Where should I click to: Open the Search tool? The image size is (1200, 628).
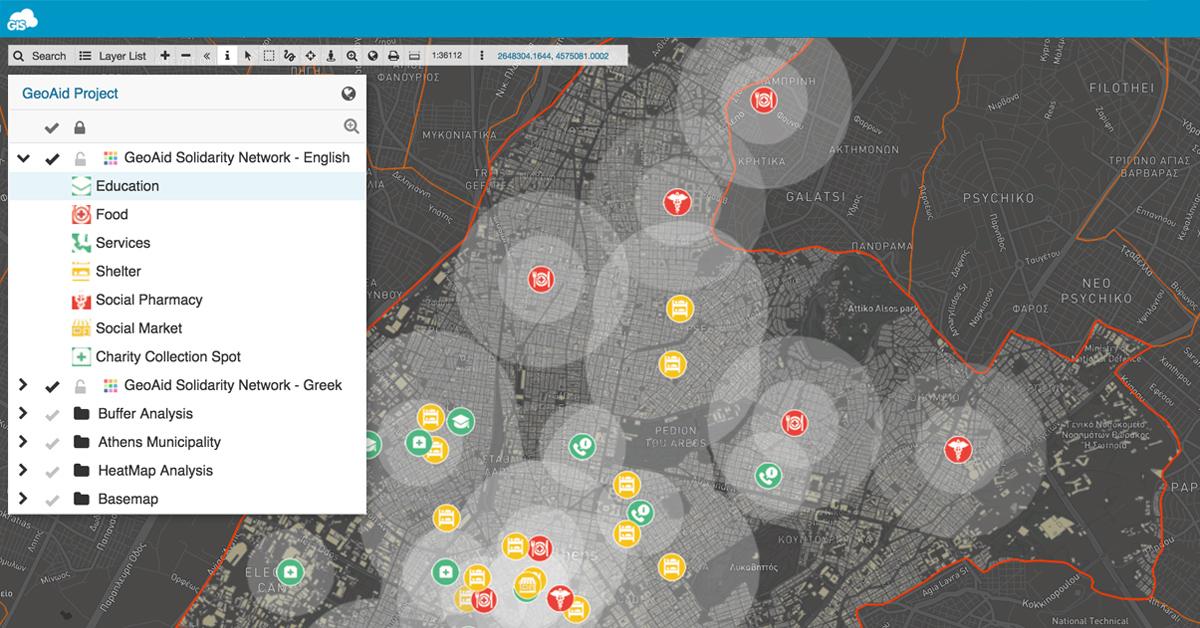tap(40, 56)
